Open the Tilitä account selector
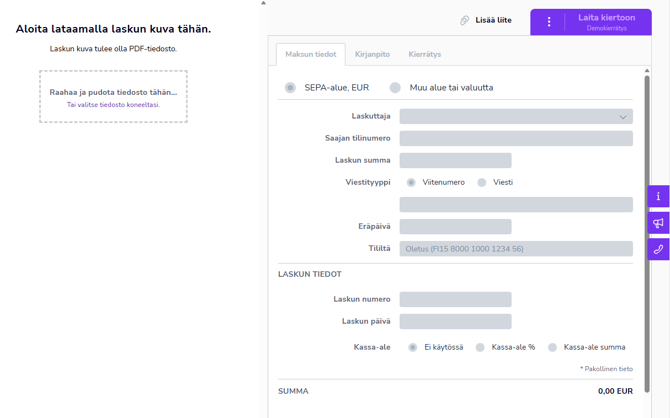670x418 pixels. pos(516,249)
